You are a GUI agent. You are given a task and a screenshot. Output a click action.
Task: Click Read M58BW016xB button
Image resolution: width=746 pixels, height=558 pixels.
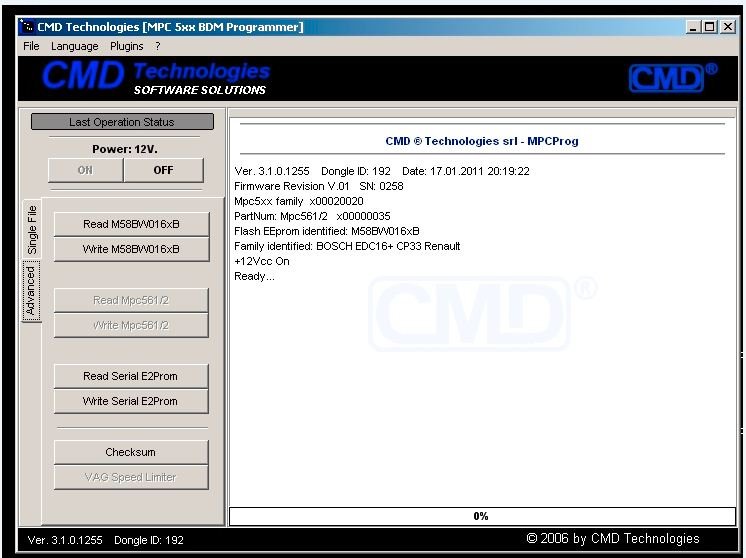tap(131, 224)
